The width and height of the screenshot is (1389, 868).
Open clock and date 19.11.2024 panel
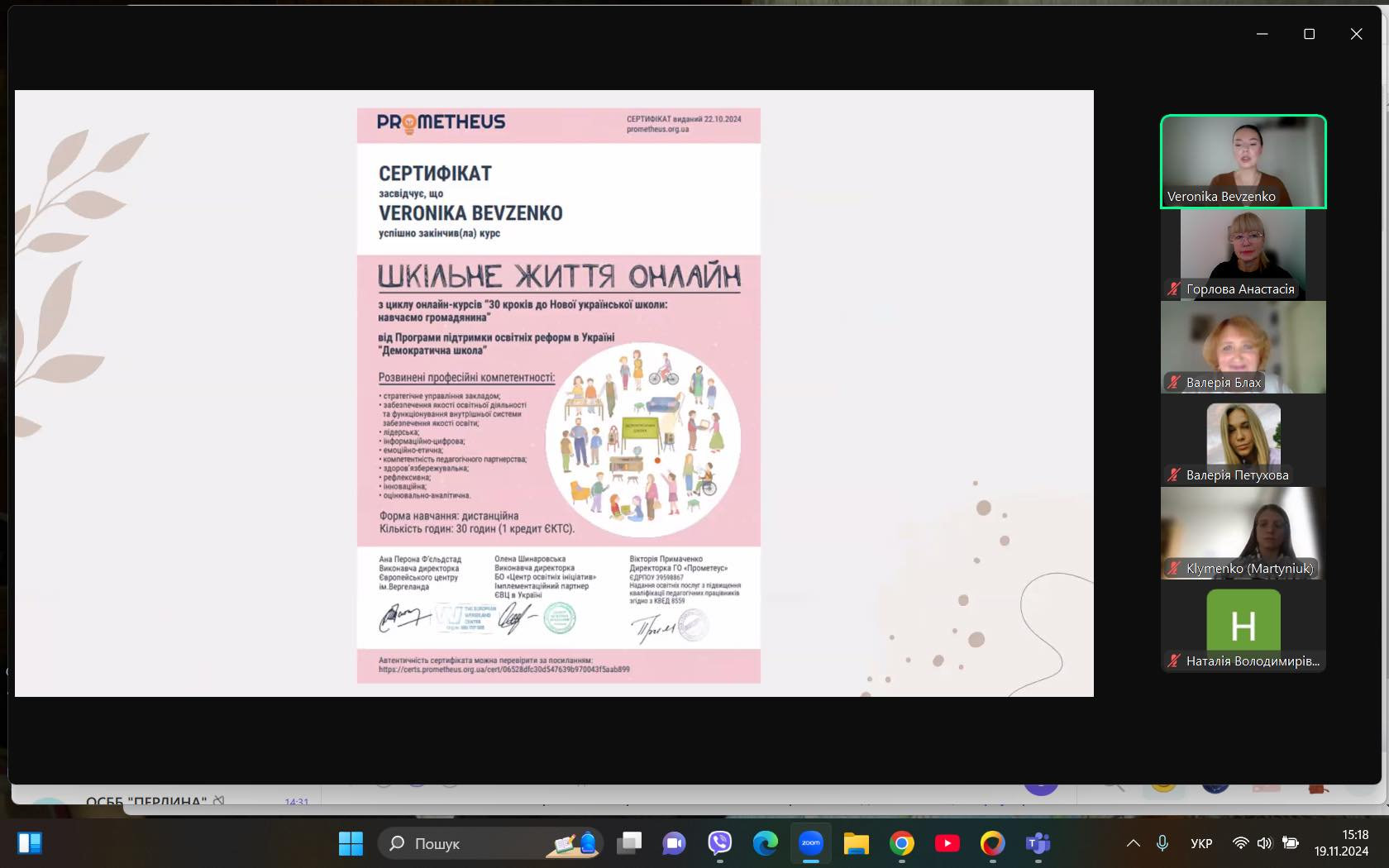pos(1341,843)
